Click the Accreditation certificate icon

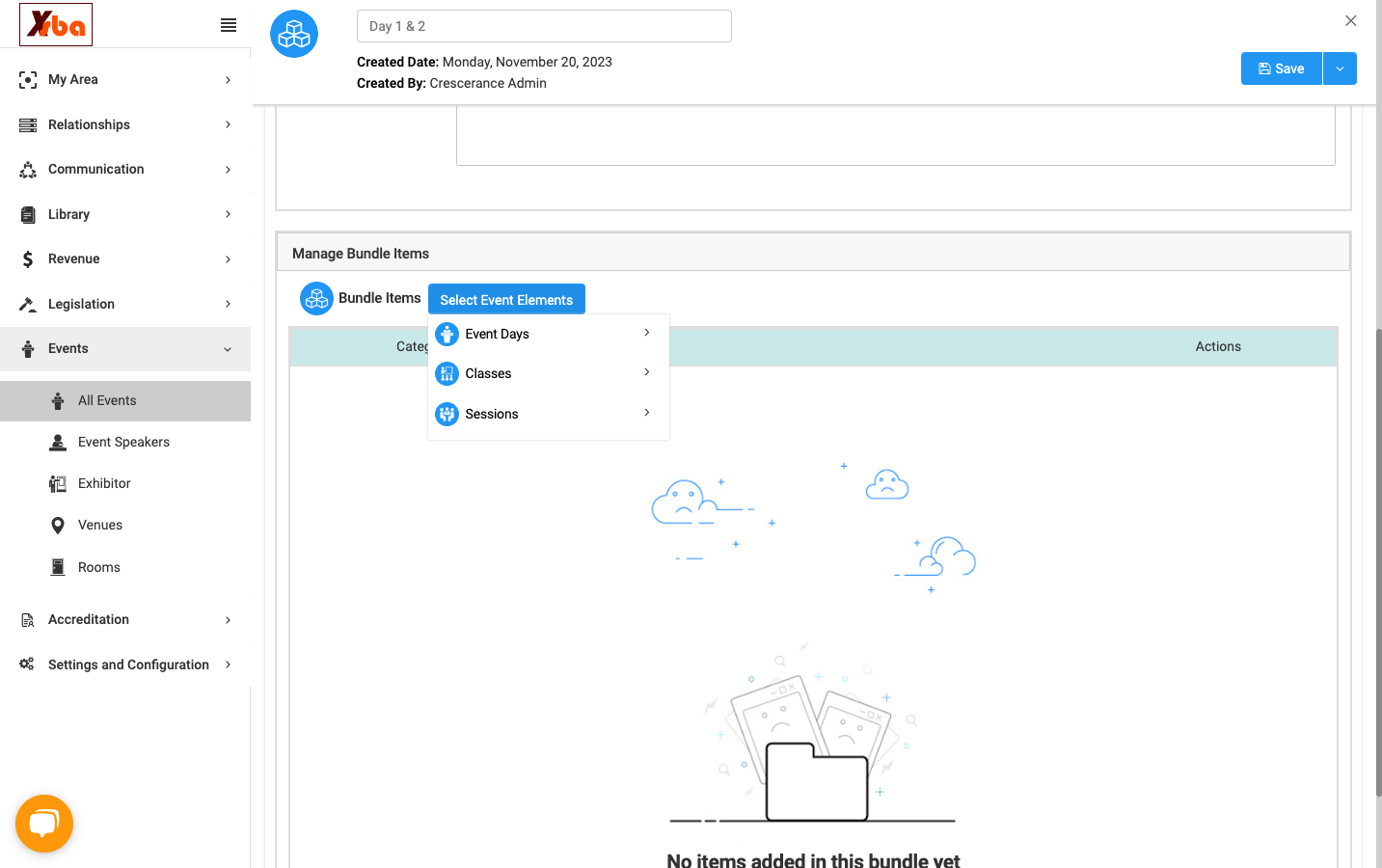[x=28, y=620]
